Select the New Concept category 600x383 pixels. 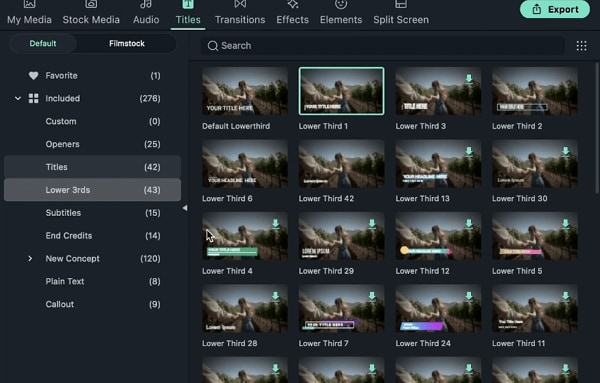[93, 259]
